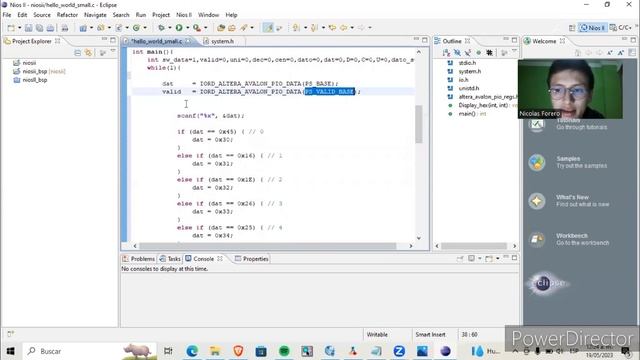Screen dimensions: 640x360
Task: Open What's New in the Welcome view
Action: 568,200
